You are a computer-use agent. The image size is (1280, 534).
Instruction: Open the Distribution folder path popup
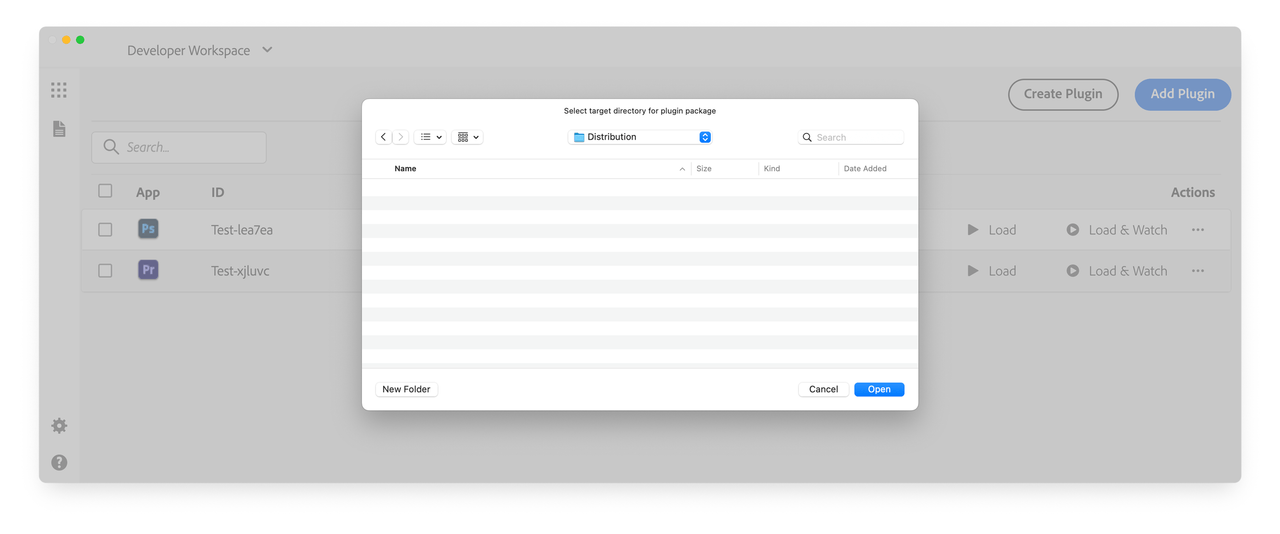coord(640,137)
